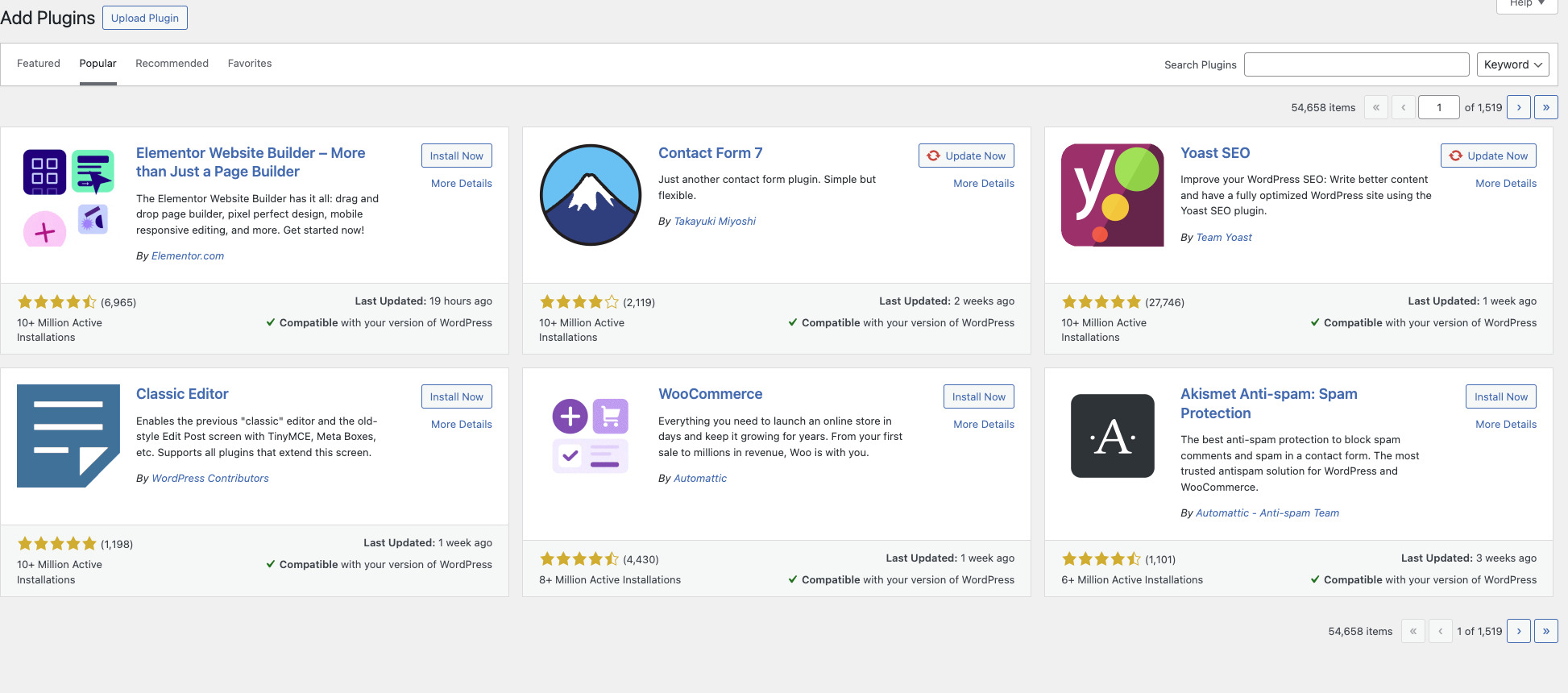Click 'Last Updated: 3 weeks ago' text

1469,558
